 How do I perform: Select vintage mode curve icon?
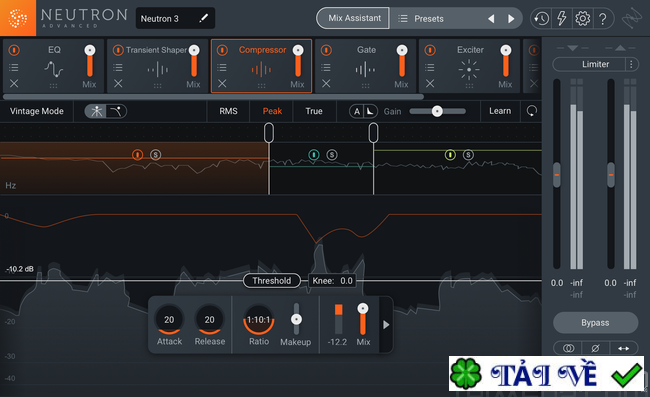[116, 111]
